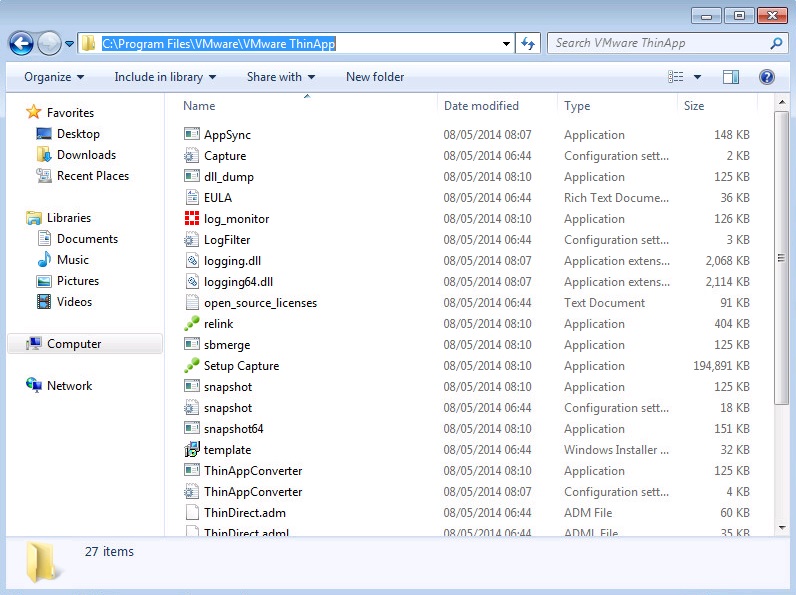Click the folder icon in address bar

pyautogui.click(x=89, y=44)
